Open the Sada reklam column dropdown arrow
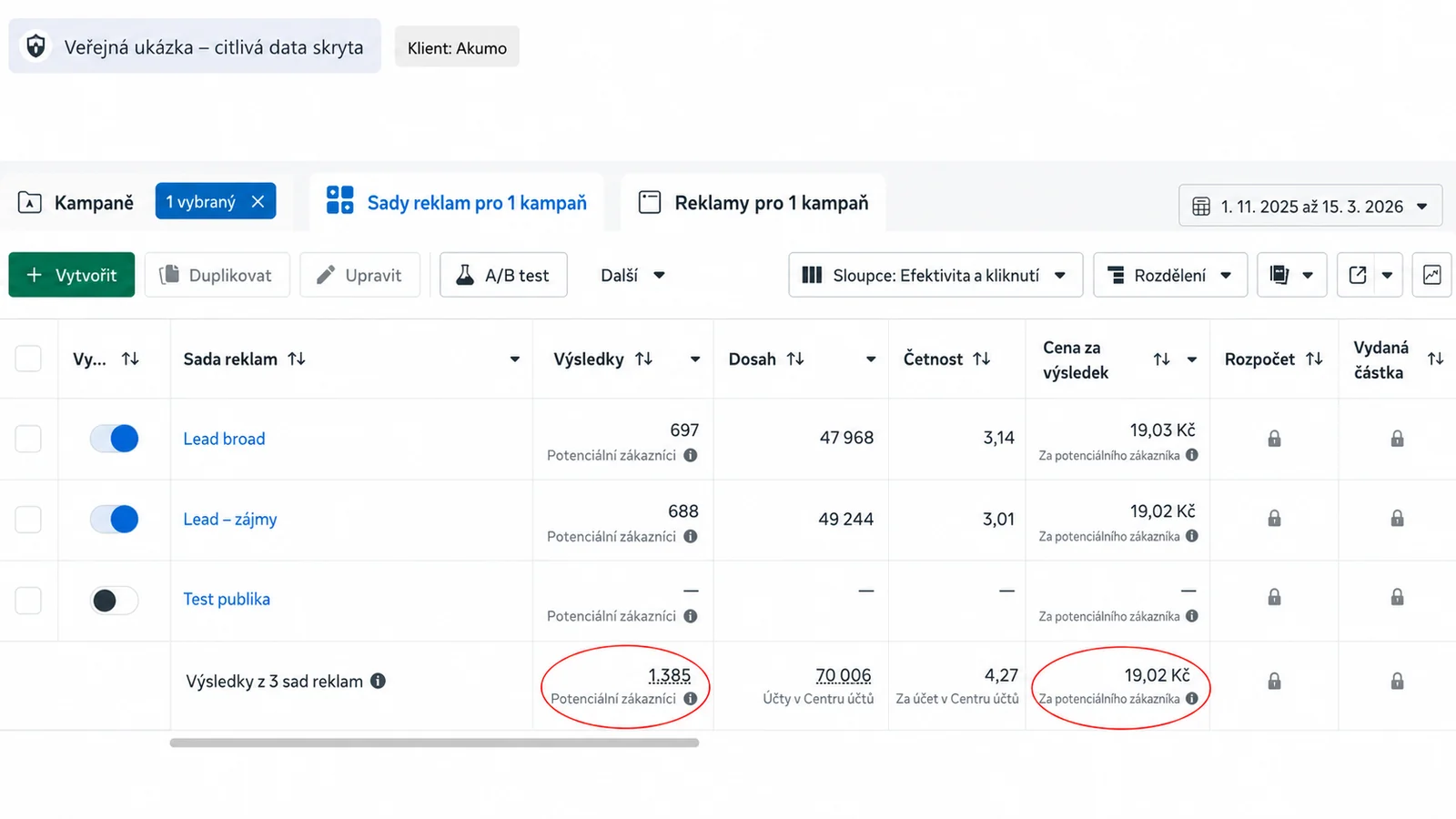 515,359
